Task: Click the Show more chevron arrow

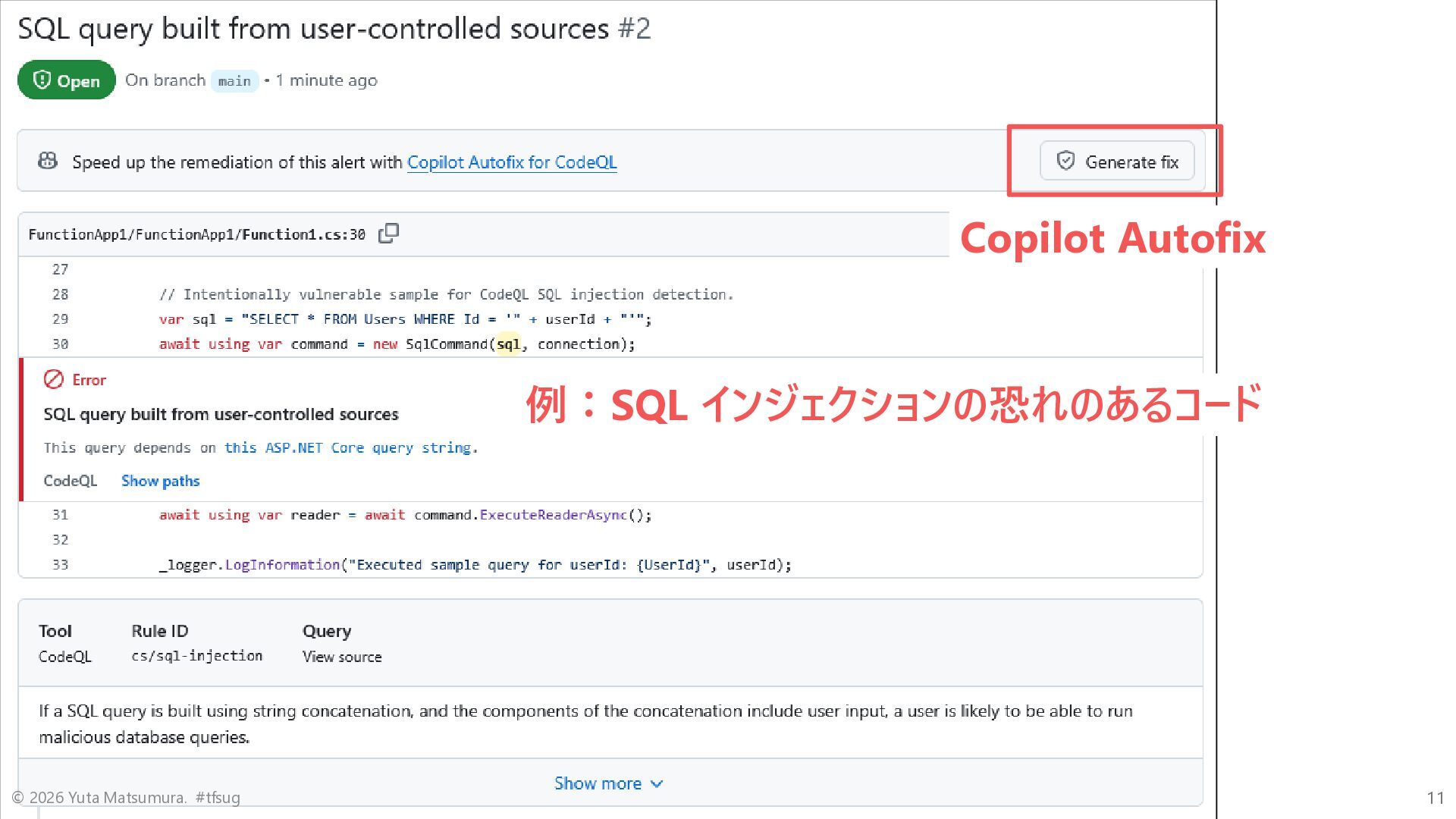Action: 657,783
